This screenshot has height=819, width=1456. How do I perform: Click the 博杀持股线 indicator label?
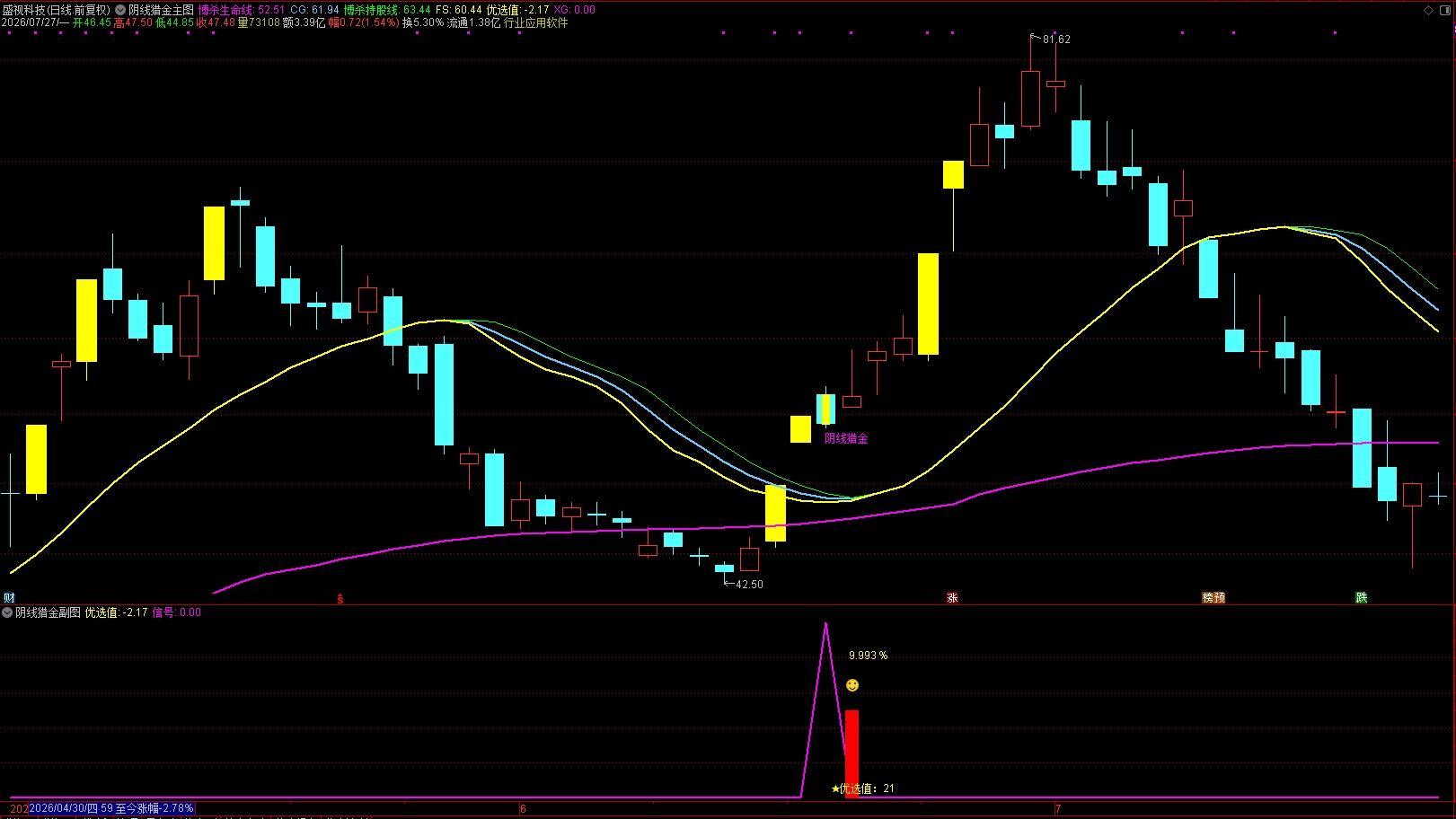[370, 10]
